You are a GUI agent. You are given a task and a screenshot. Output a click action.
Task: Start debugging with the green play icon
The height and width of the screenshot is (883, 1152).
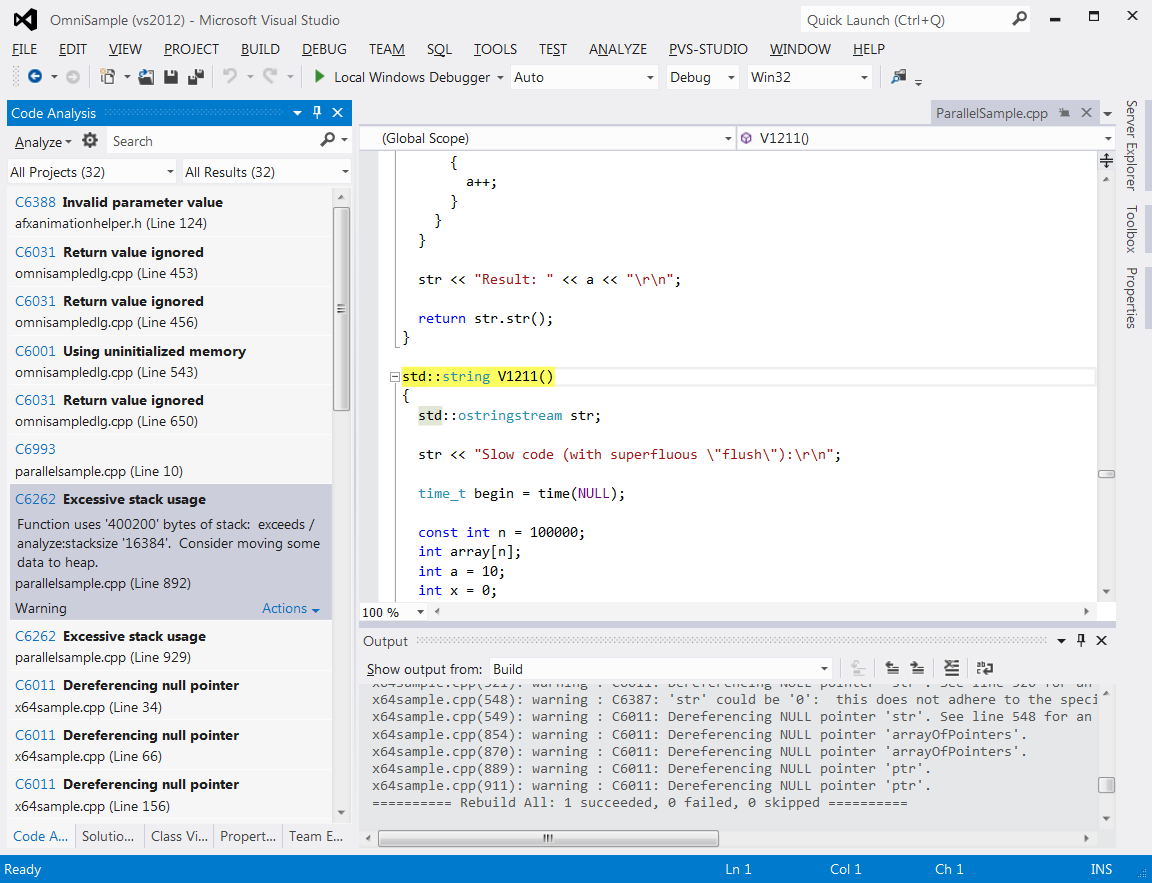coord(319,76)
